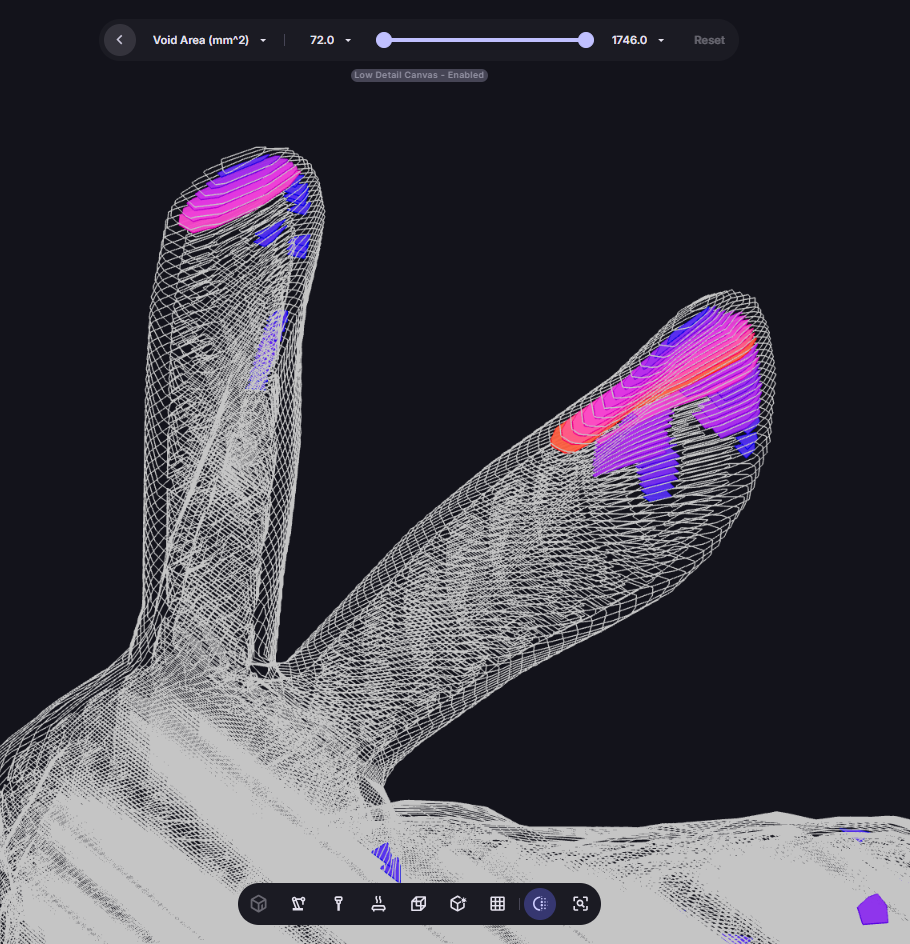Toggle the highlighted half-circle display mode

(540, 904)
